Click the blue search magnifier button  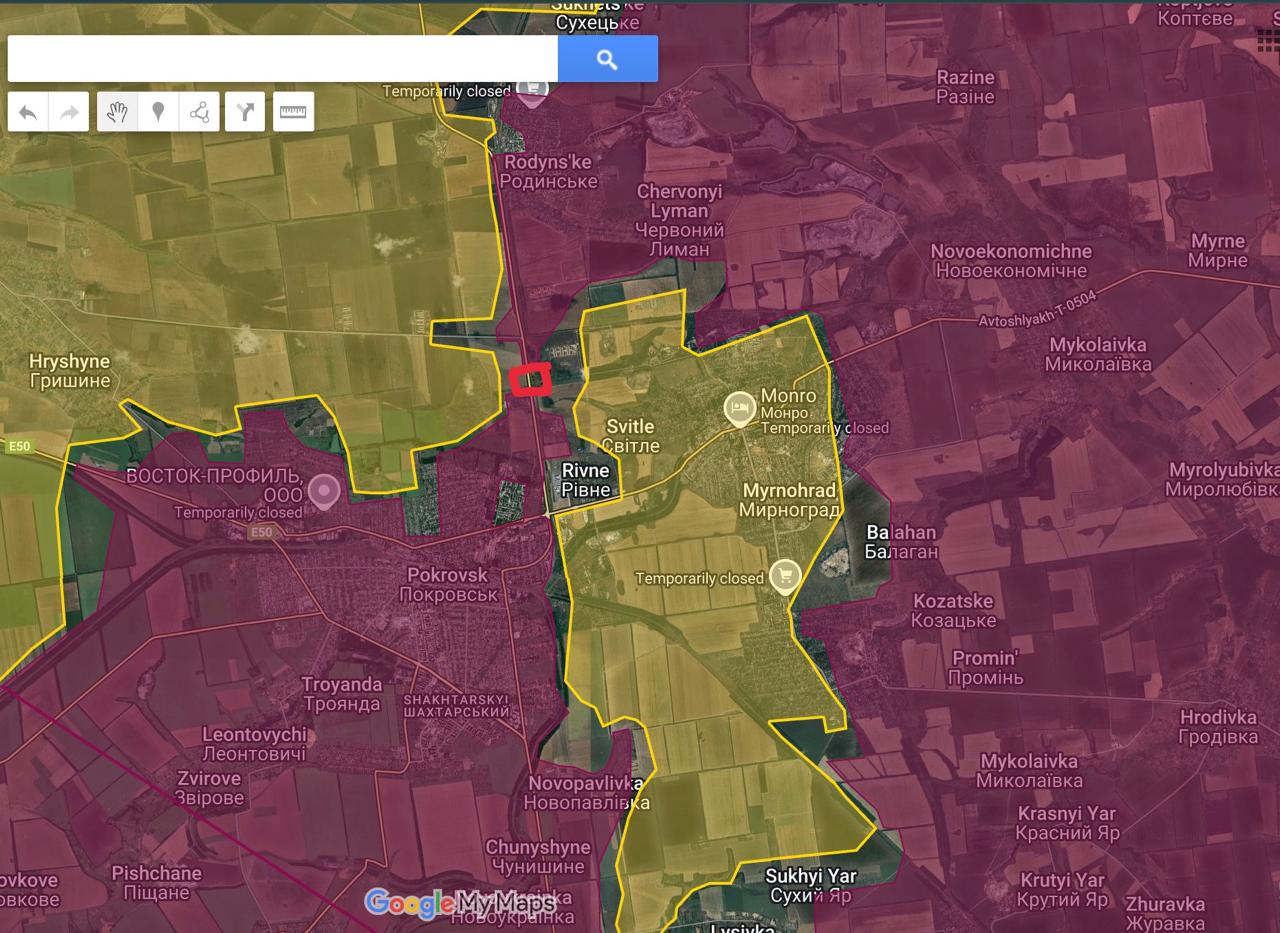607,59
